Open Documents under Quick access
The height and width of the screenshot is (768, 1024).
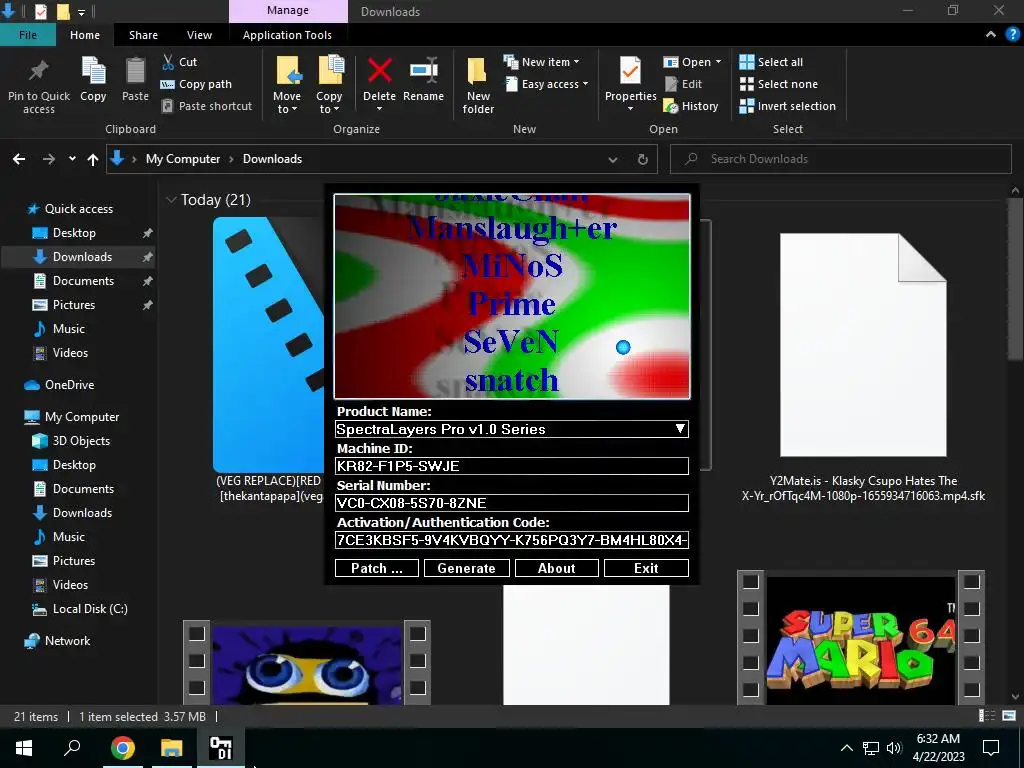[x=83, y=281]
